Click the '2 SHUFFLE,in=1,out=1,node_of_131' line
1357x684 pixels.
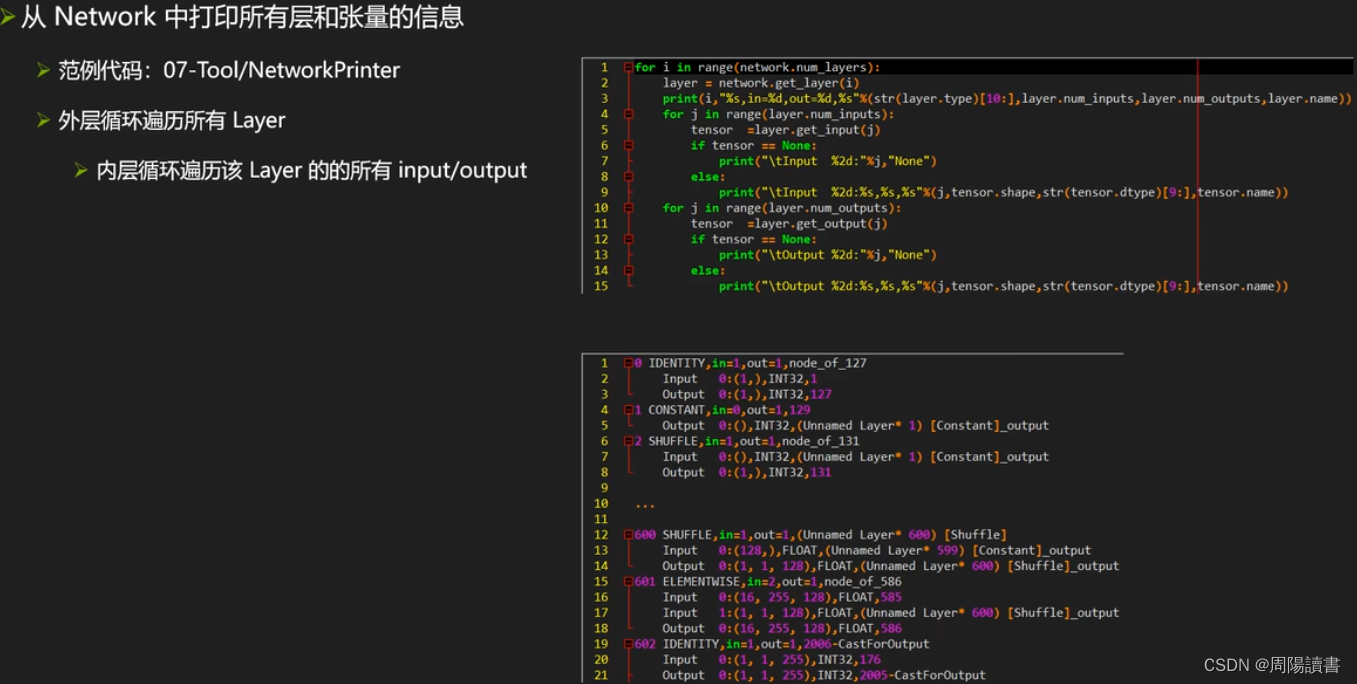(x=747, y=441)
